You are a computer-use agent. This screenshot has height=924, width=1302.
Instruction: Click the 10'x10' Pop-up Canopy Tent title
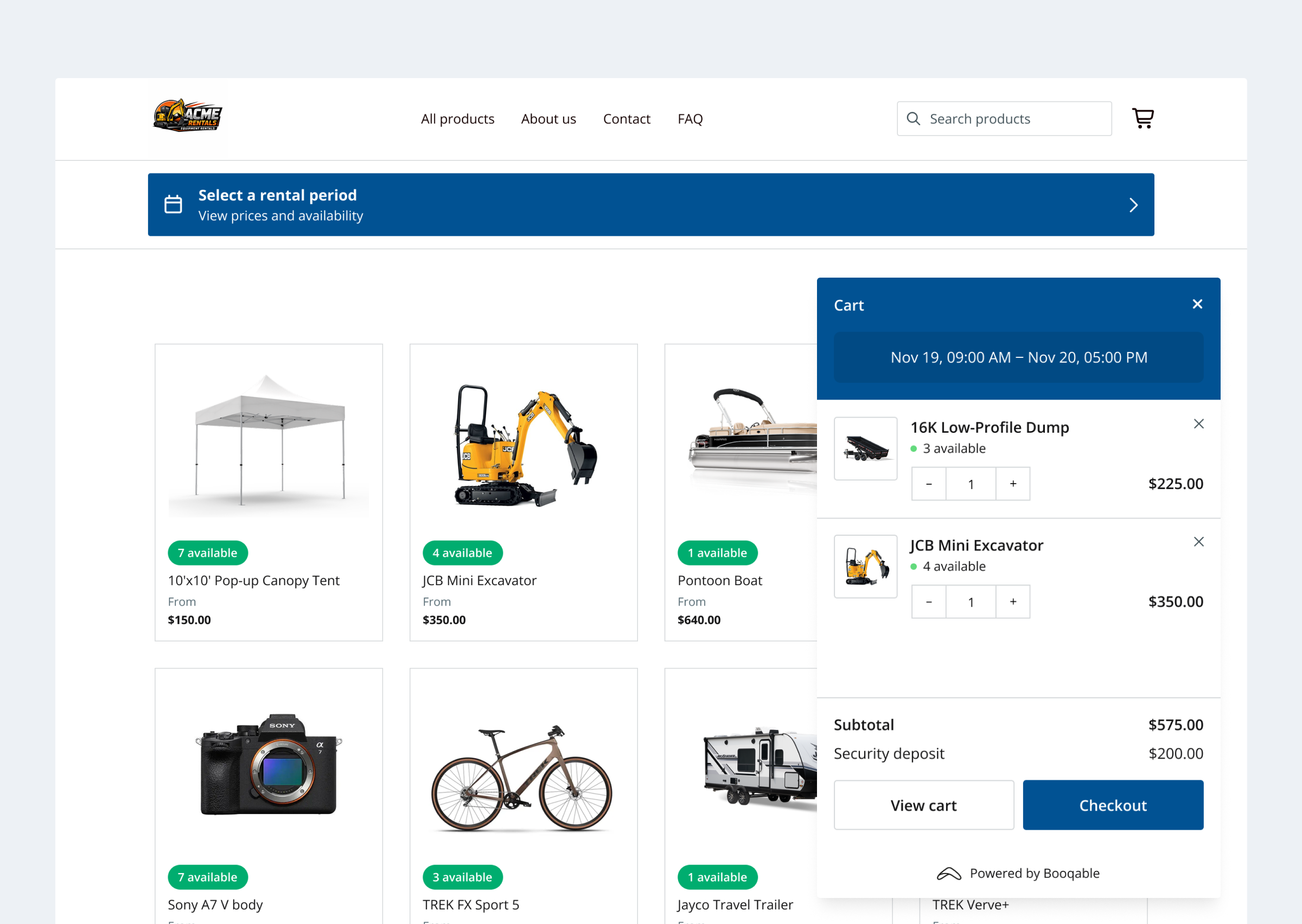point(253,580)
